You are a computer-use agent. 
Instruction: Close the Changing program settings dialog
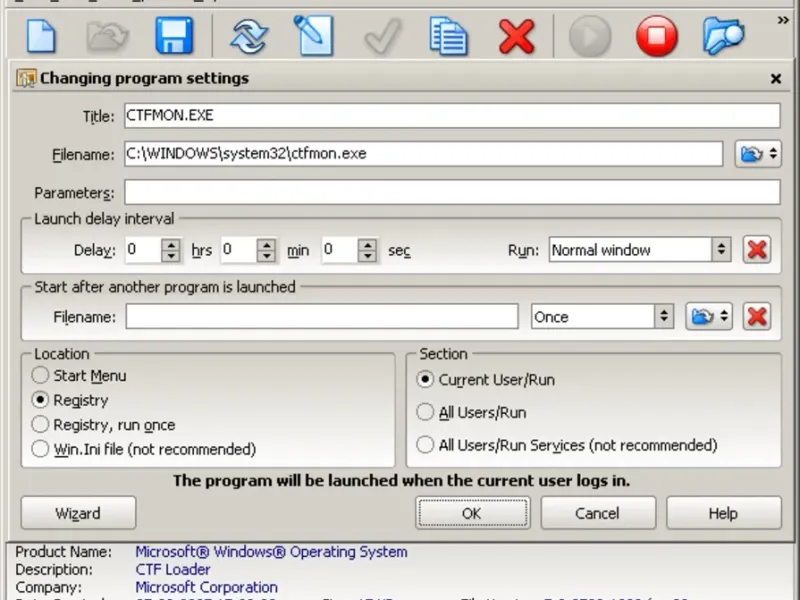click(776, 79)
